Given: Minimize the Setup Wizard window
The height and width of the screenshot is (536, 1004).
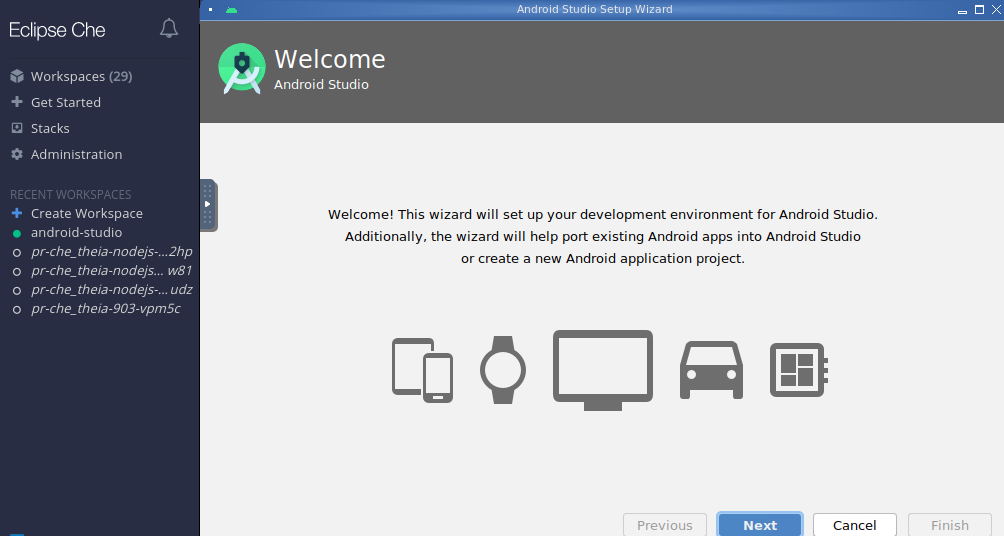Looking at the screenshot, I should (x=962, y=11).
